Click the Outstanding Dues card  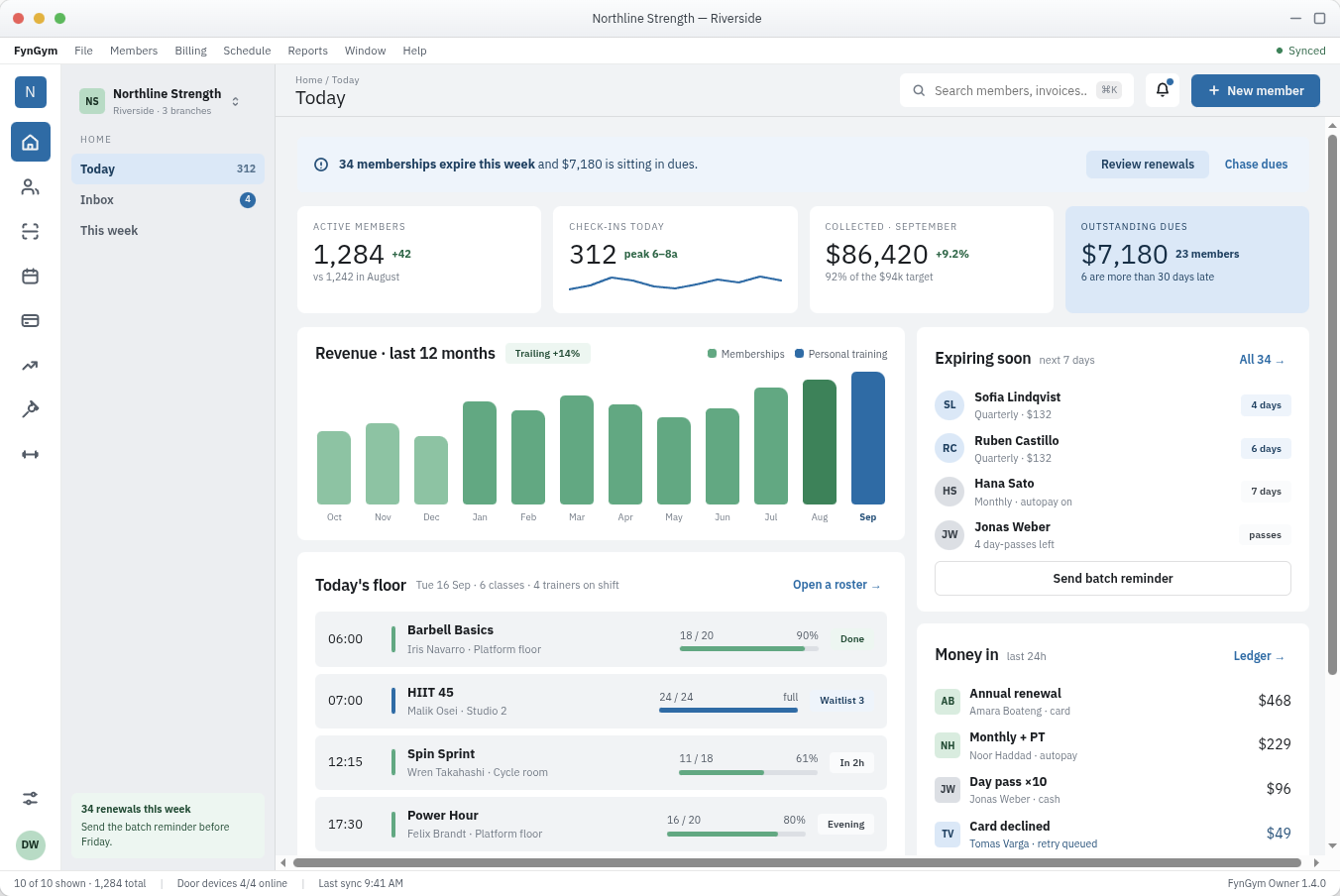[x=1187, y=260]
